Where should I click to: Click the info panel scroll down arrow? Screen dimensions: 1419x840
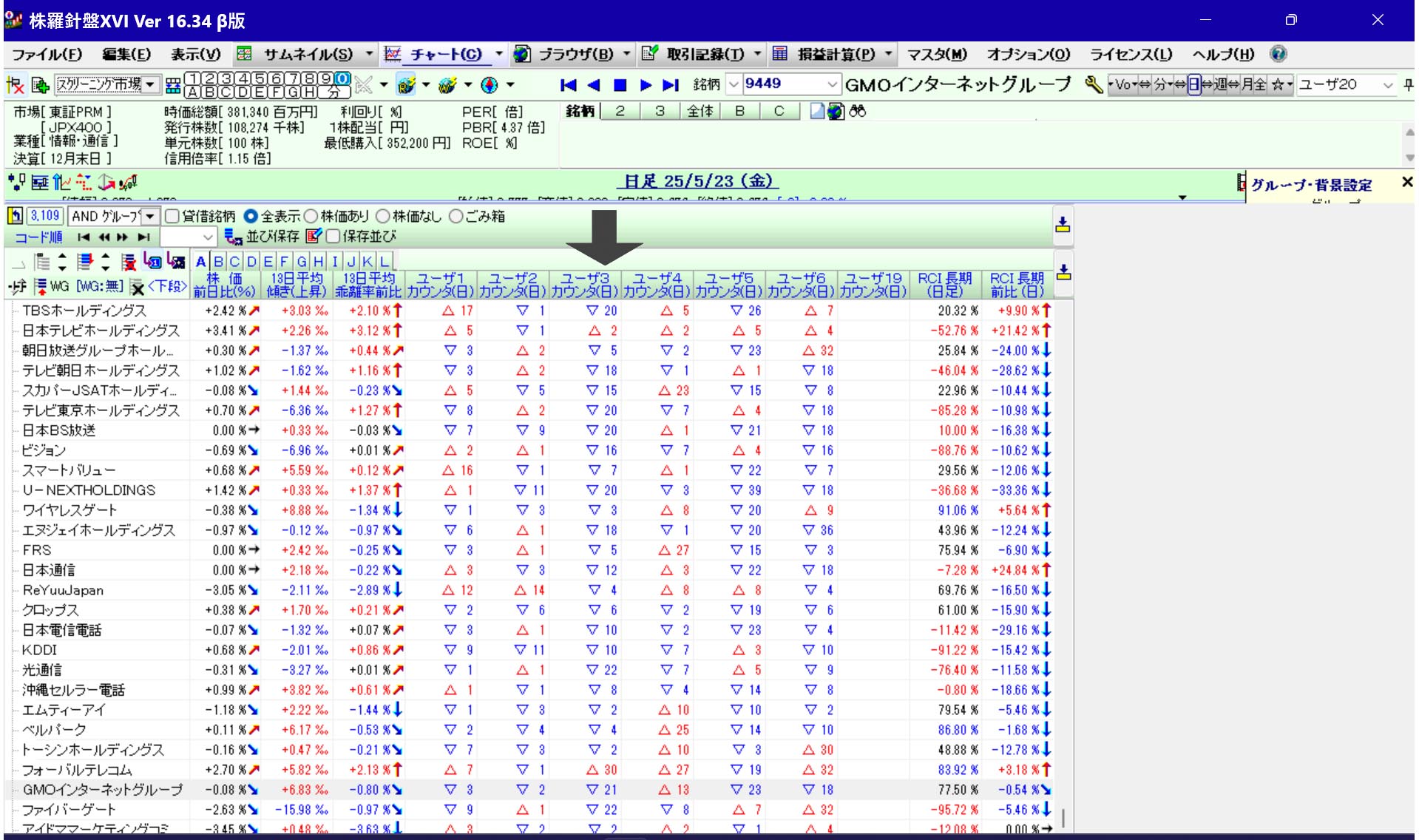[1409, 157]
